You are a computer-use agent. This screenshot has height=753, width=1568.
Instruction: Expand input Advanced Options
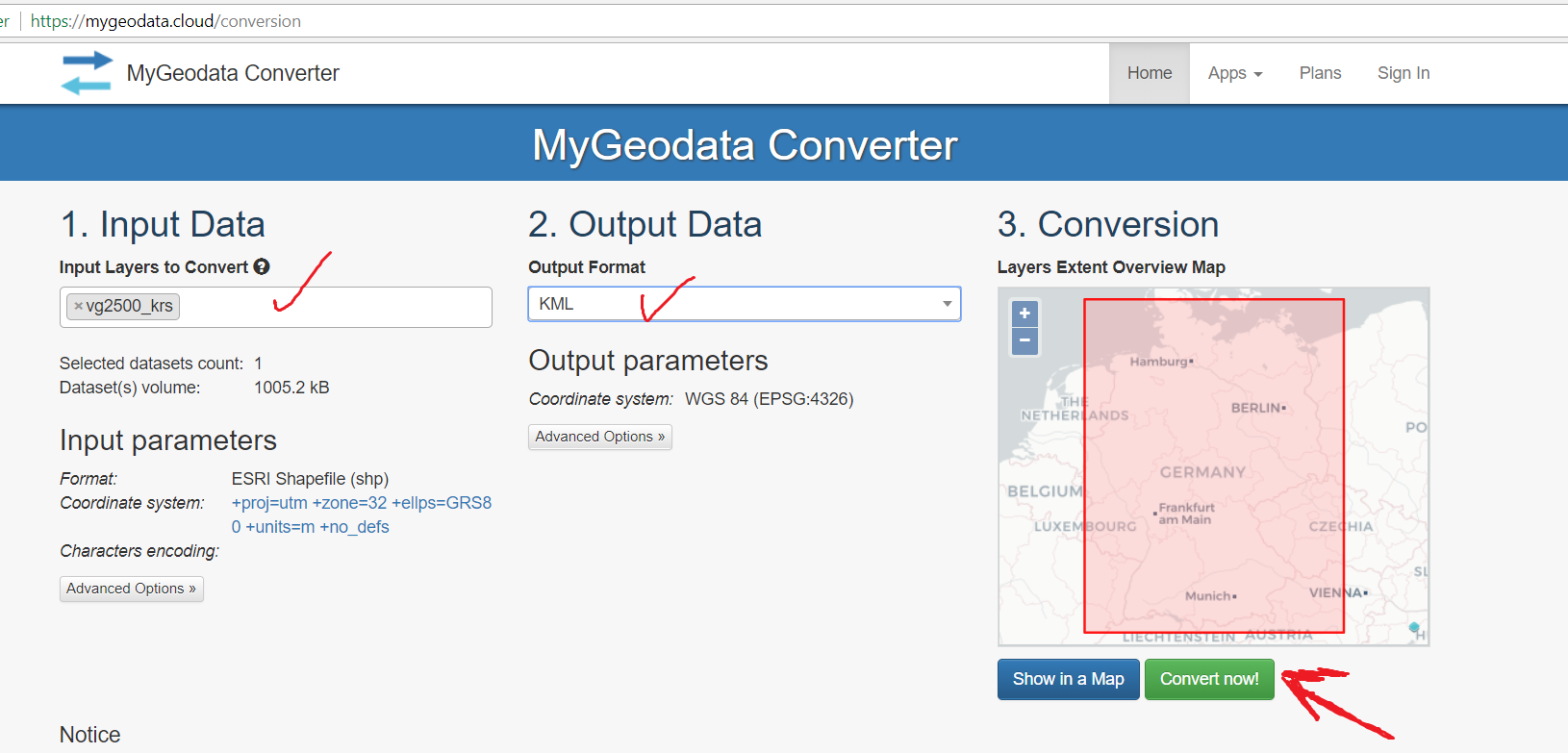(x=131, y=589)
